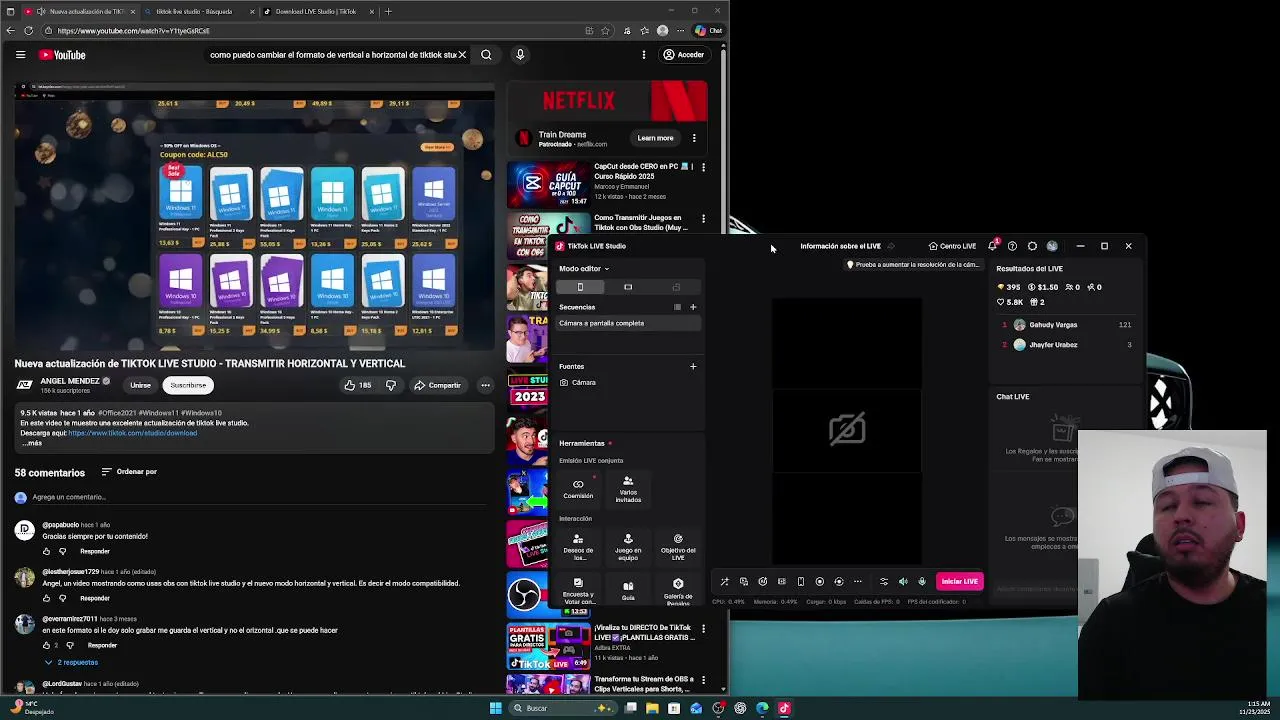Add a new scene in Secuencias
This screenshot has height=720, width=1280.
click(693, 307)
